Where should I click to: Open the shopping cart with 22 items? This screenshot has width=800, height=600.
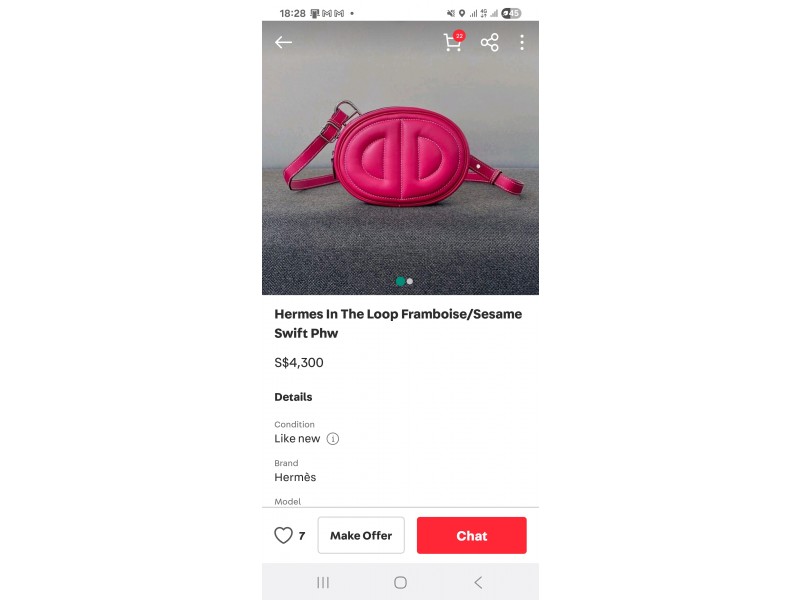pyautogui.click(x=454, y=42)
